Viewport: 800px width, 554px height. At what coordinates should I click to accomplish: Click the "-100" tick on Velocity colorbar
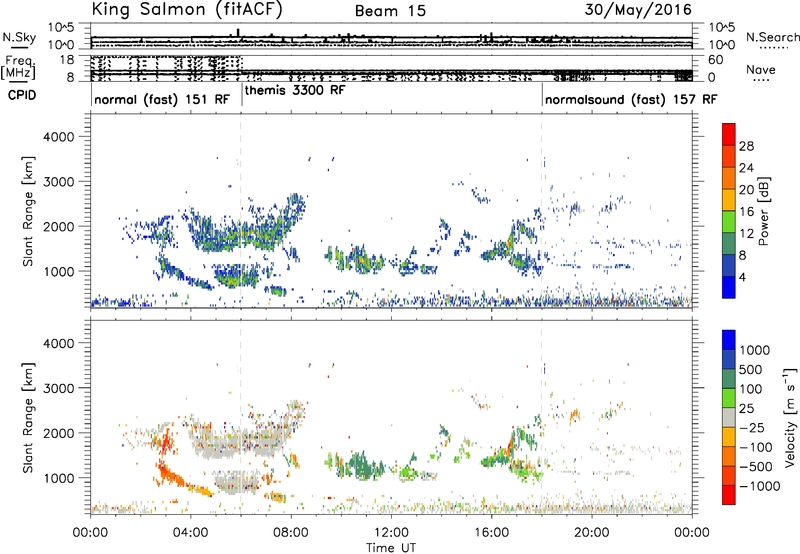756,447
